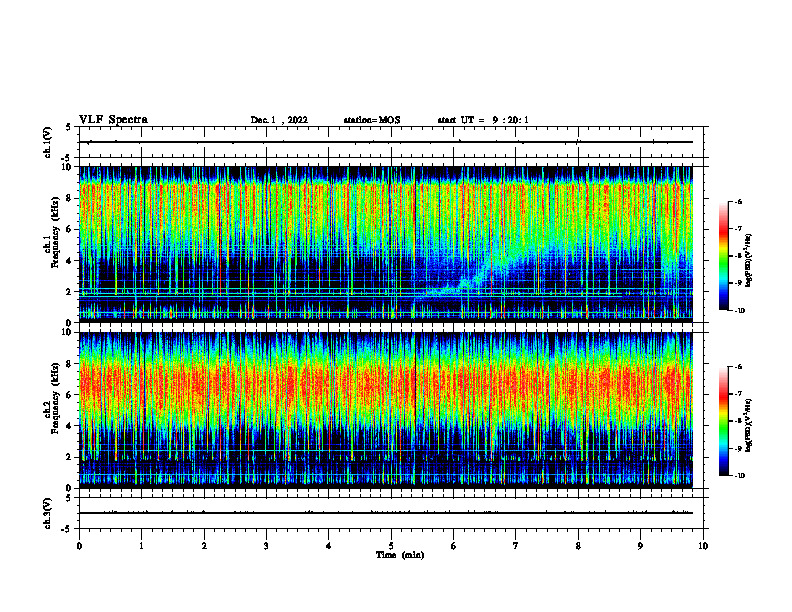The image size is (792, 612).
Task: Click the "ch.1(V)" waveform axis label
Action: coord(48,142)
